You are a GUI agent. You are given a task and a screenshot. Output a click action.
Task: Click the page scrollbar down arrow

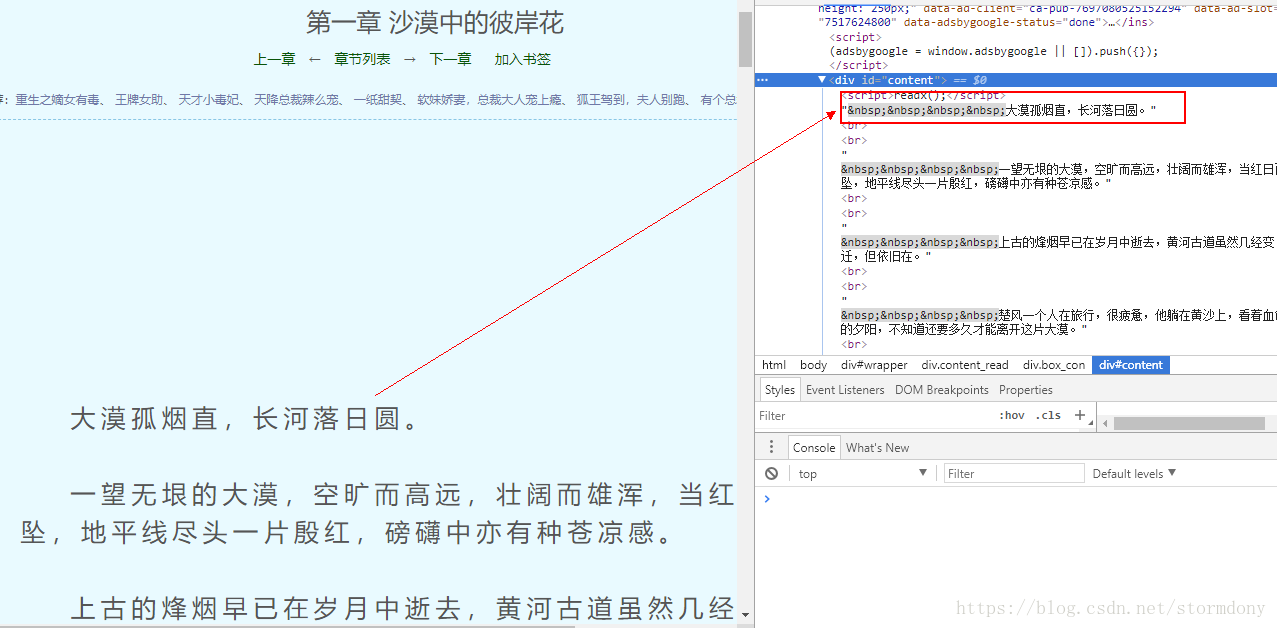(745, 613)
